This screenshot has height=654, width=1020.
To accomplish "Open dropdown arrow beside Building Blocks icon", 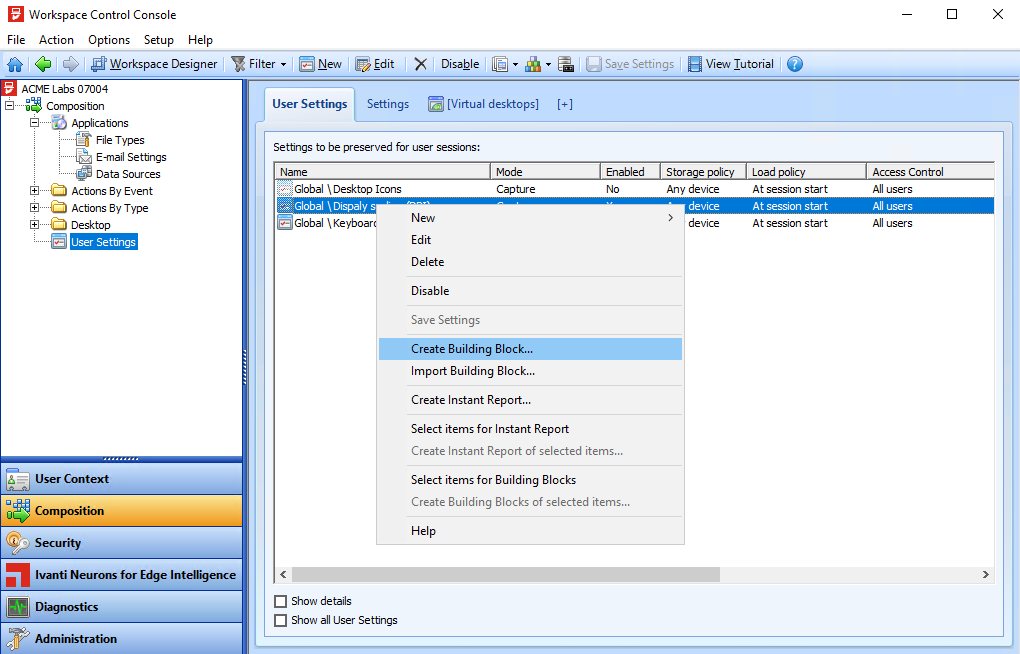I will click(x=548, y=64).
